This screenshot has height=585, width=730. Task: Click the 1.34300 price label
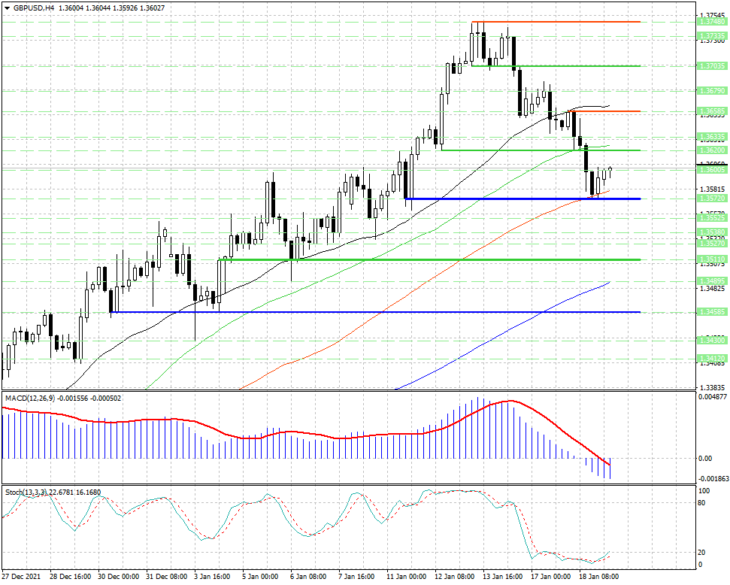pos(712,341)
